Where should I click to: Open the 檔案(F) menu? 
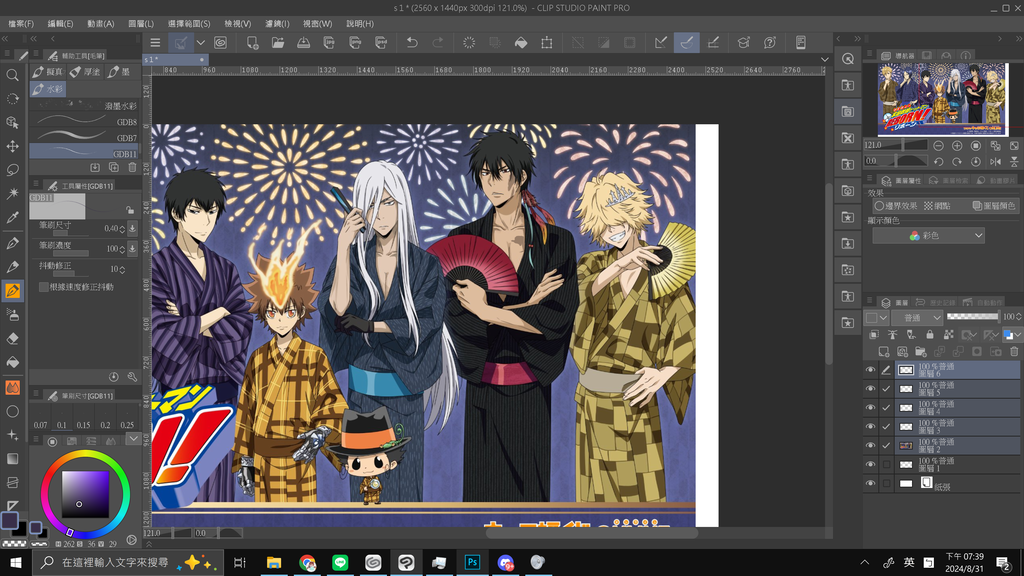(x=21, y=24)
